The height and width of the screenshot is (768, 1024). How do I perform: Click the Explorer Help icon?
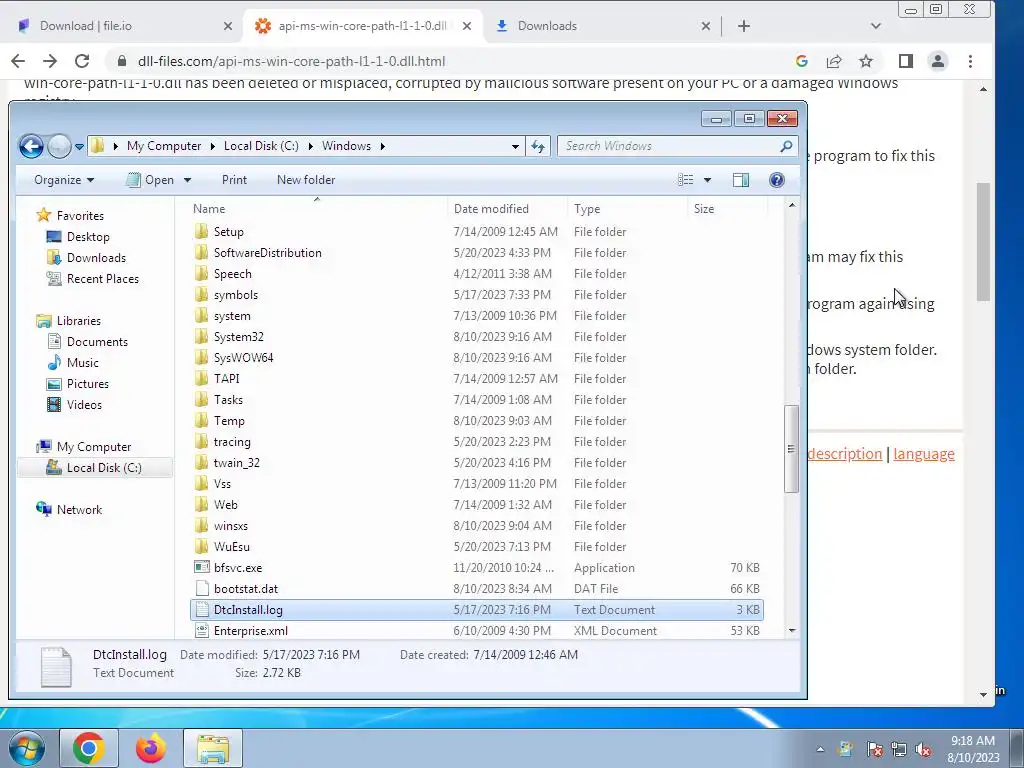pos(776,180)
